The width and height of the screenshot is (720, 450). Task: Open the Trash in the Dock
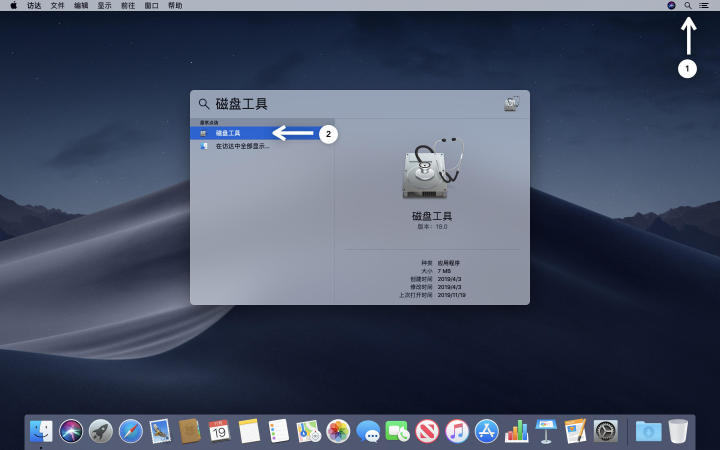pos(678,432)
